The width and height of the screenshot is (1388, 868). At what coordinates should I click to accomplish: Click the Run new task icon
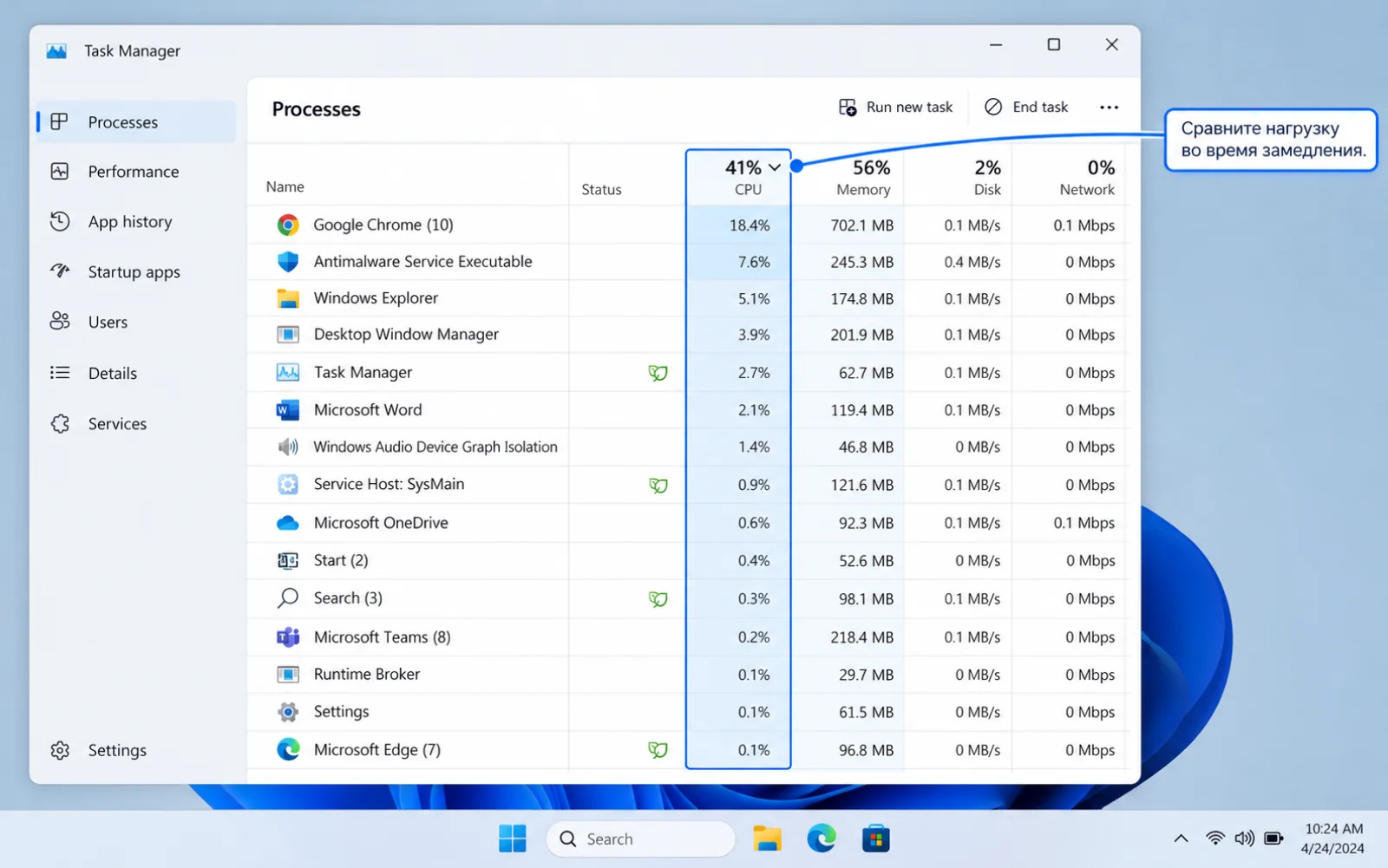848,108
